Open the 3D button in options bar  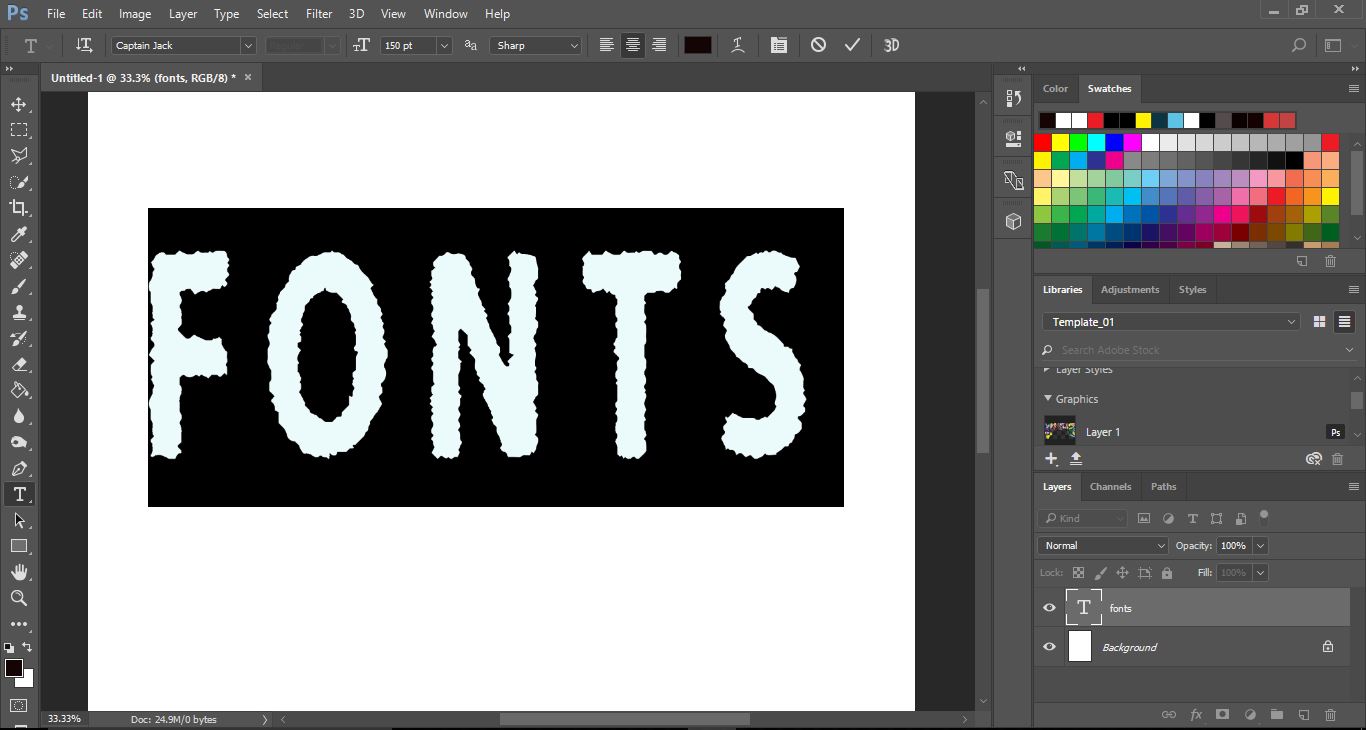(x=891, y=45)
